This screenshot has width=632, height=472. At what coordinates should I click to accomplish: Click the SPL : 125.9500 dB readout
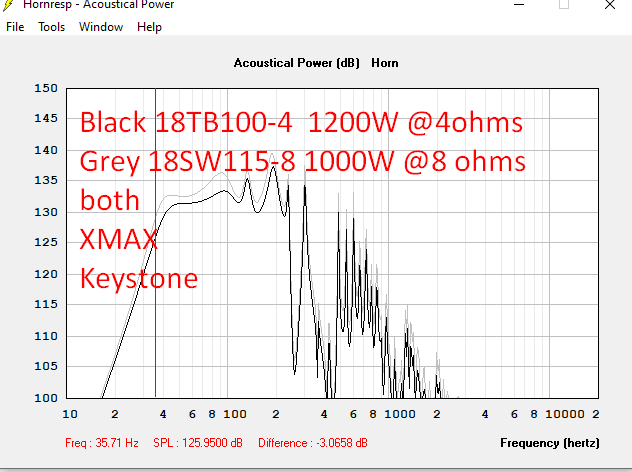point(198,443)
